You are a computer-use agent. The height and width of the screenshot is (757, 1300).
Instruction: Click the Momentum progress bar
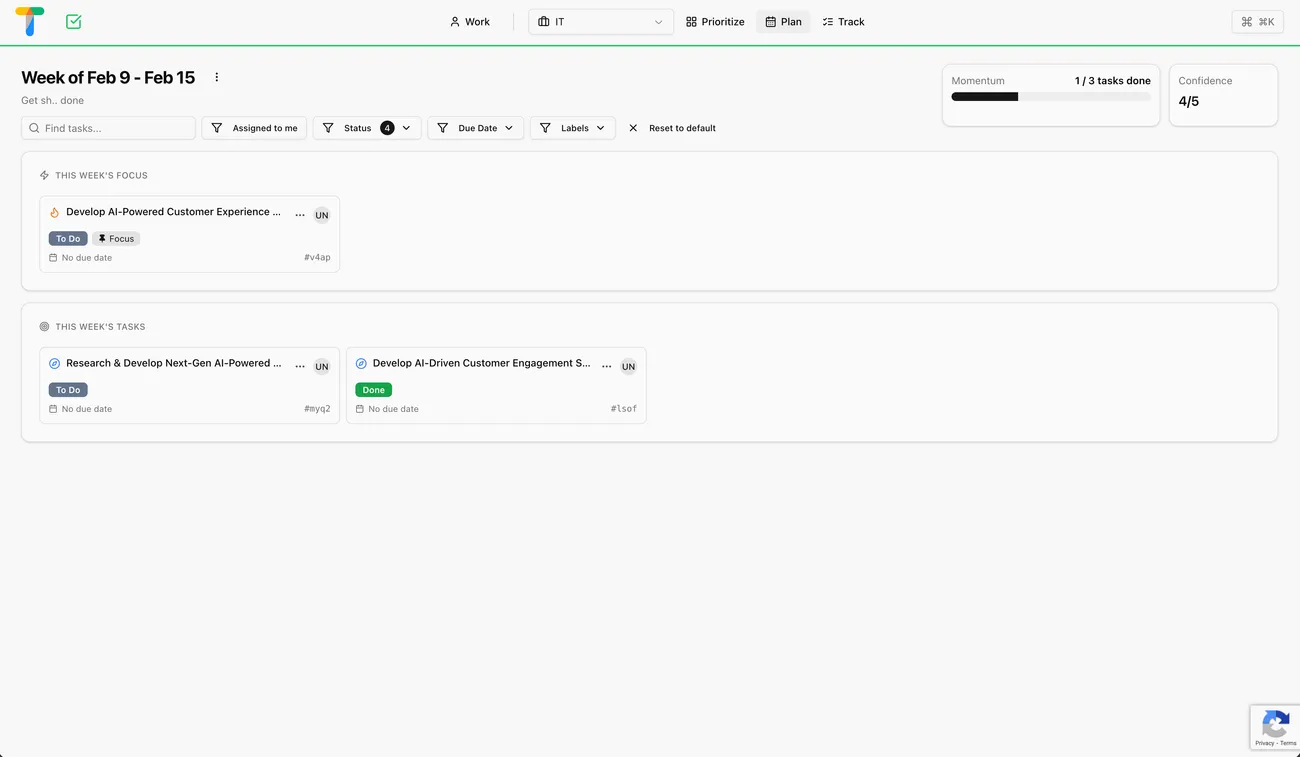point(1050,97)
